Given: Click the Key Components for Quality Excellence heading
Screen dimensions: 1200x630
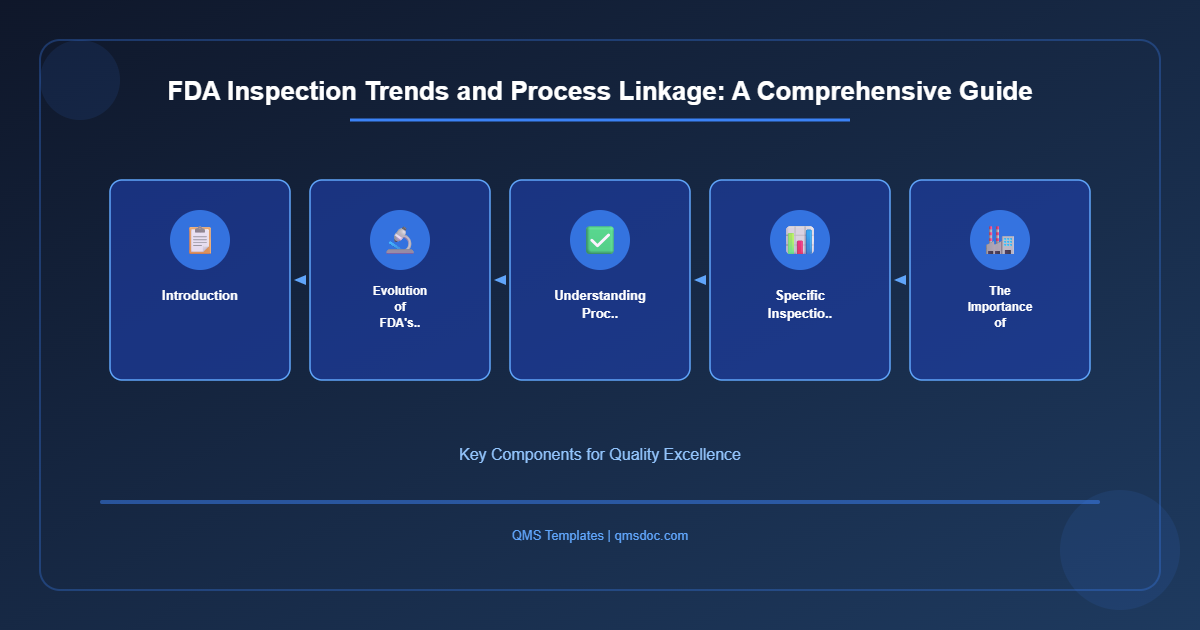Looking at the screenshot, I should pos(600,454).
